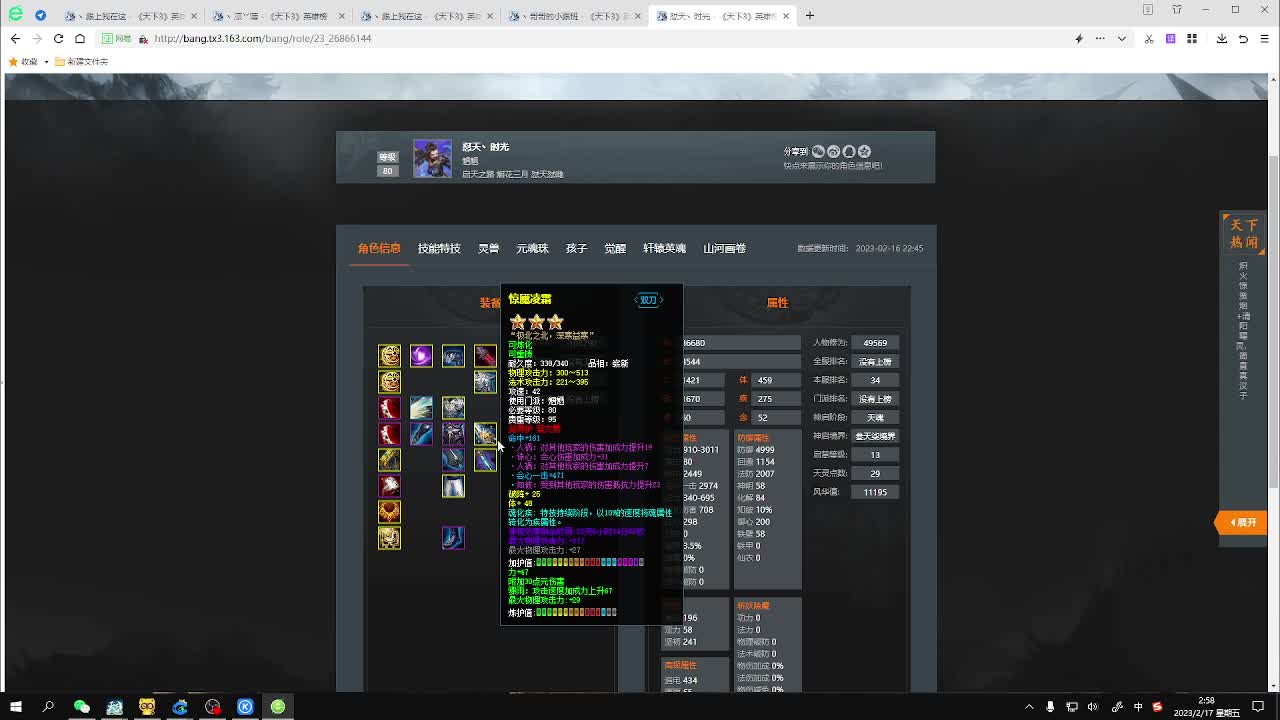The width and height of the screenshot is (1280, 720).
Task: Click the lightning speed-mode icon
Action: coord(1078,38)
